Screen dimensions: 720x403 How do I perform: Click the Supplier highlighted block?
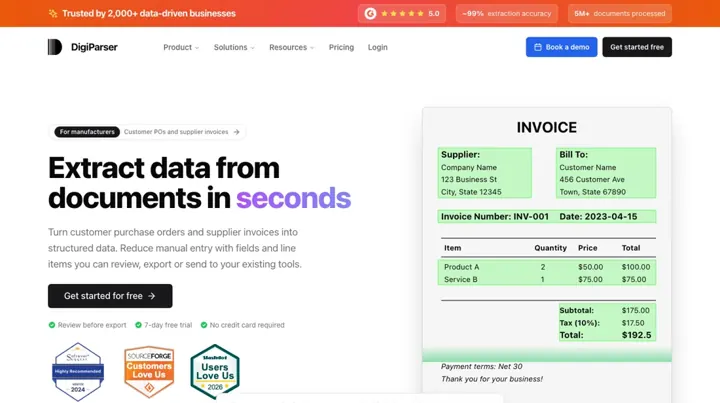point(485,173)
